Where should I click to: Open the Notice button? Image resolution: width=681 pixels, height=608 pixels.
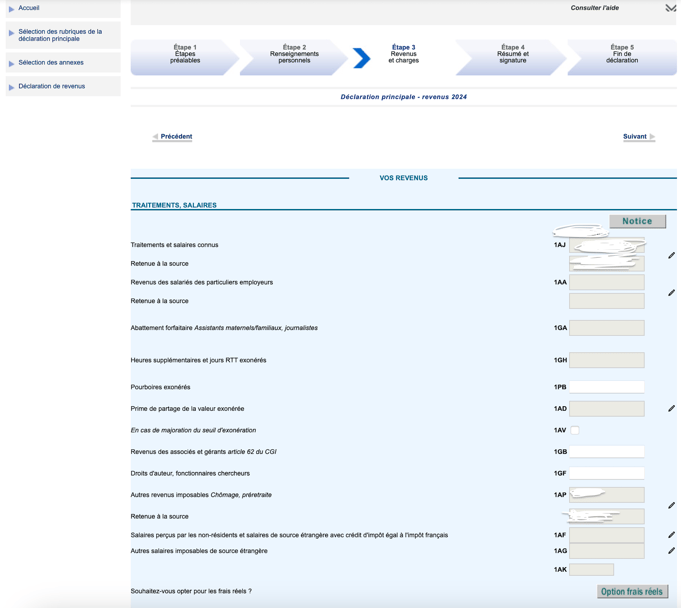[637, 221]
